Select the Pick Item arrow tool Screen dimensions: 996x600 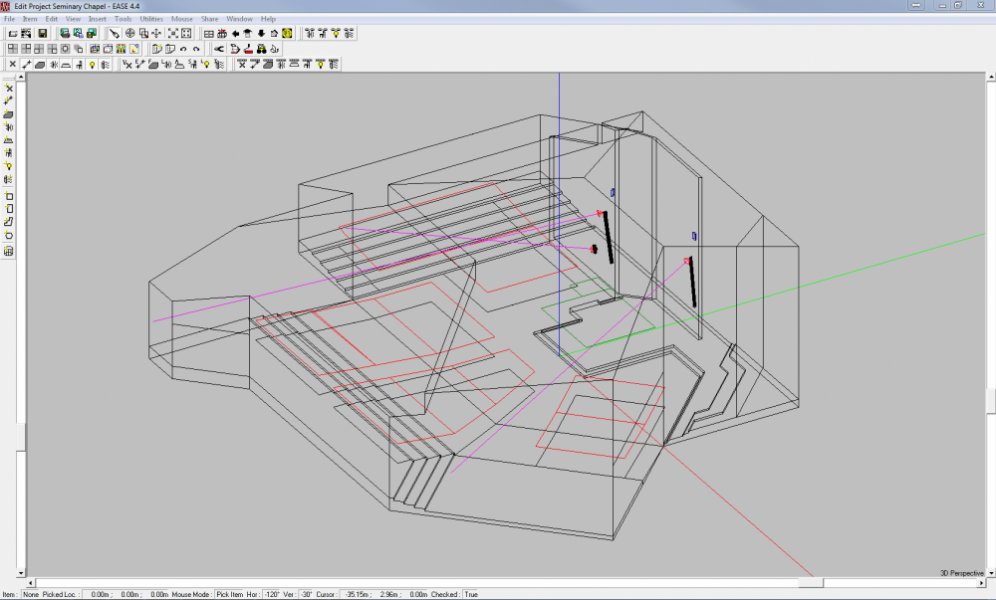(115, 33)
